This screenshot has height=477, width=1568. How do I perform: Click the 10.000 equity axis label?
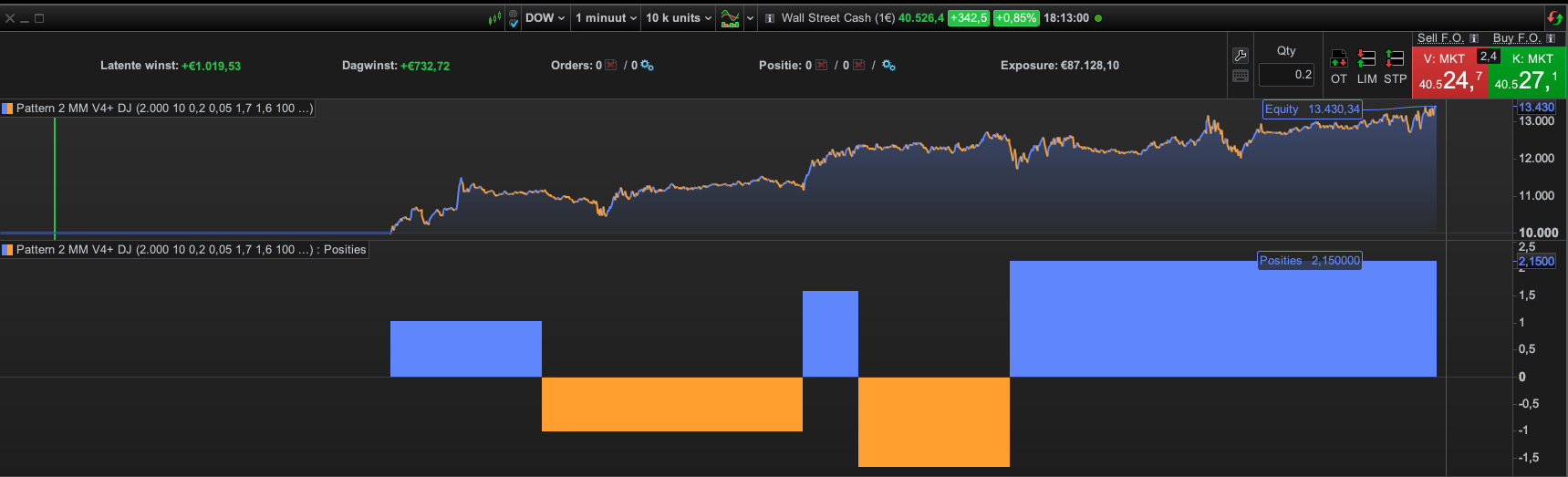pos(1538,233)
